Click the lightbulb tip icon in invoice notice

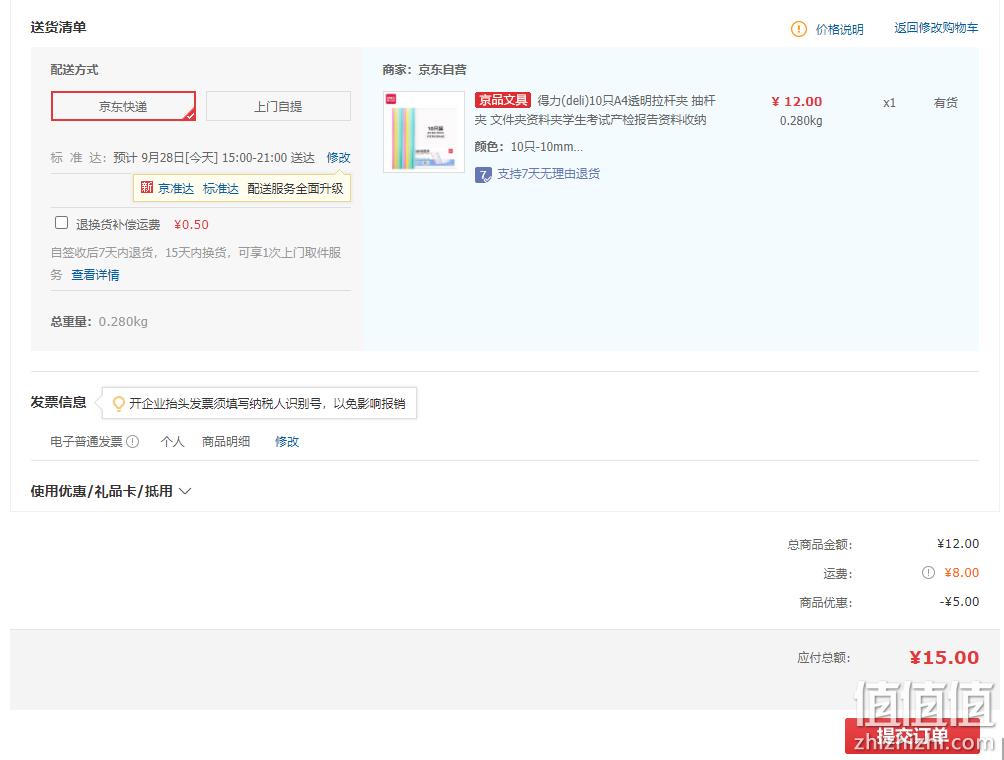tap(118, 403)
